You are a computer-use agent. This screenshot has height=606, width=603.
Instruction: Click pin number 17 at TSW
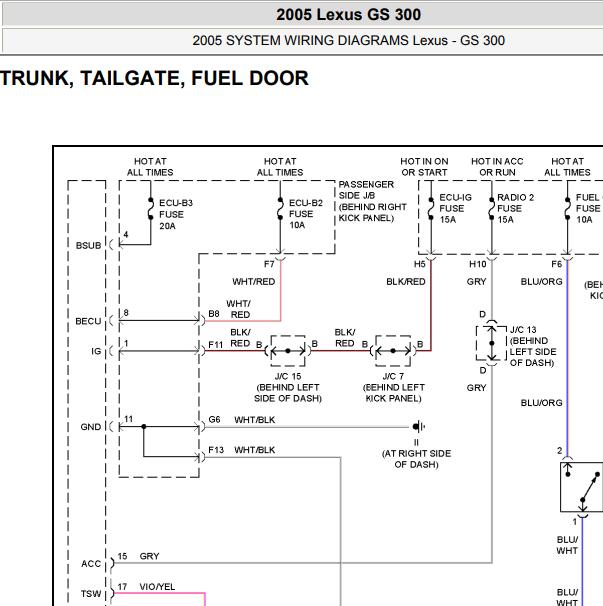(122, 587)
